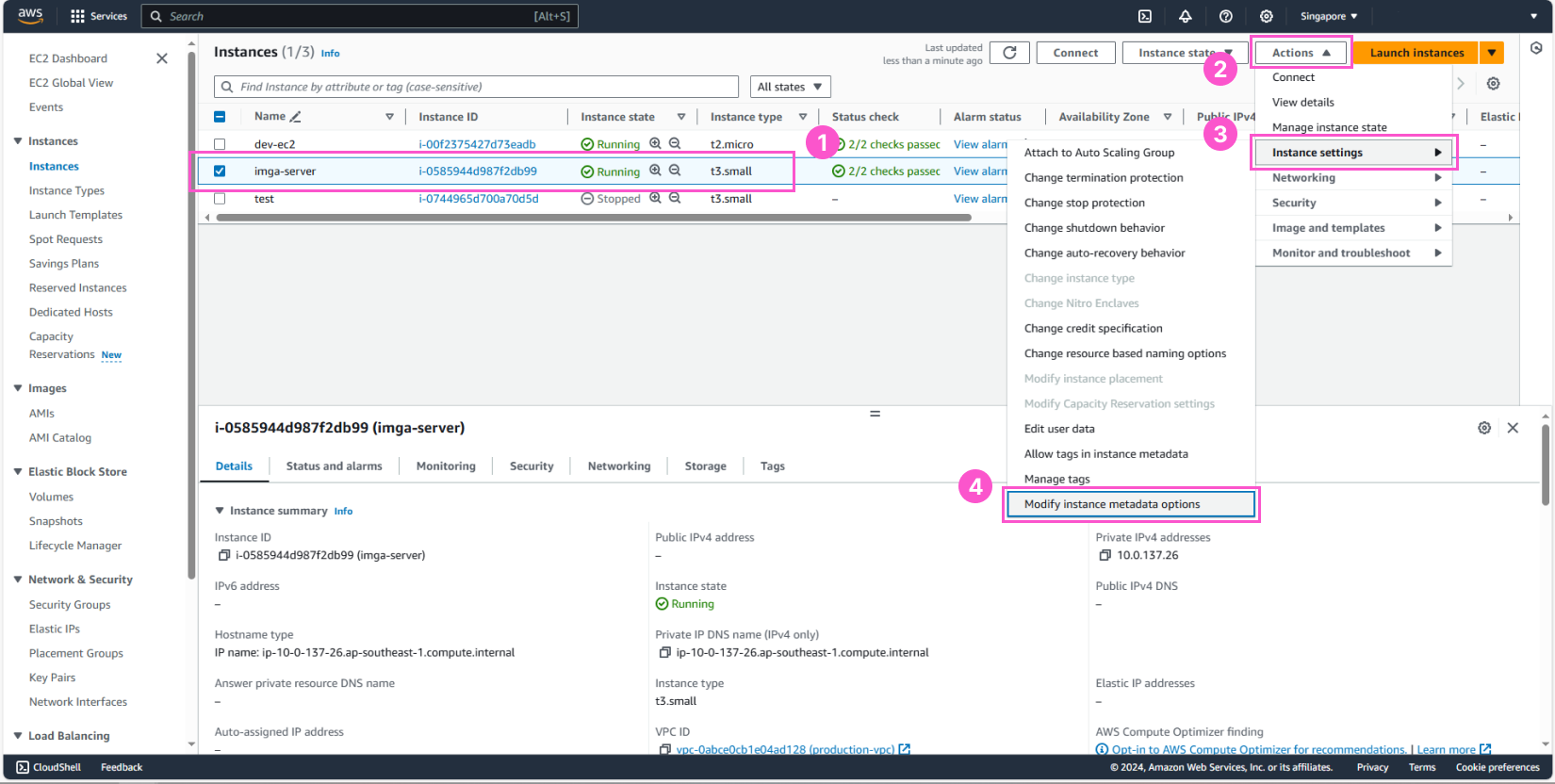This screenshot has width=1555, height=784.
Task: Open Instance Types in sidebar
Action: [x=67, y=190]
